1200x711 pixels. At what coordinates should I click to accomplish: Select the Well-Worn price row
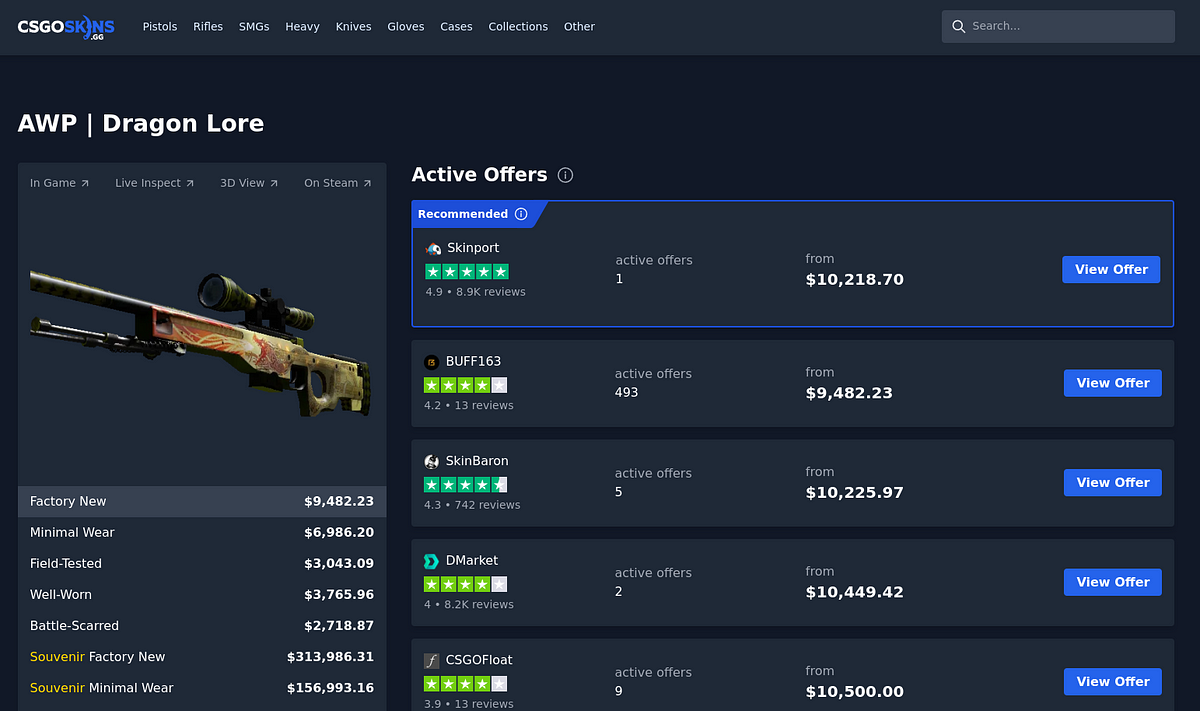(x=202, y=595)
